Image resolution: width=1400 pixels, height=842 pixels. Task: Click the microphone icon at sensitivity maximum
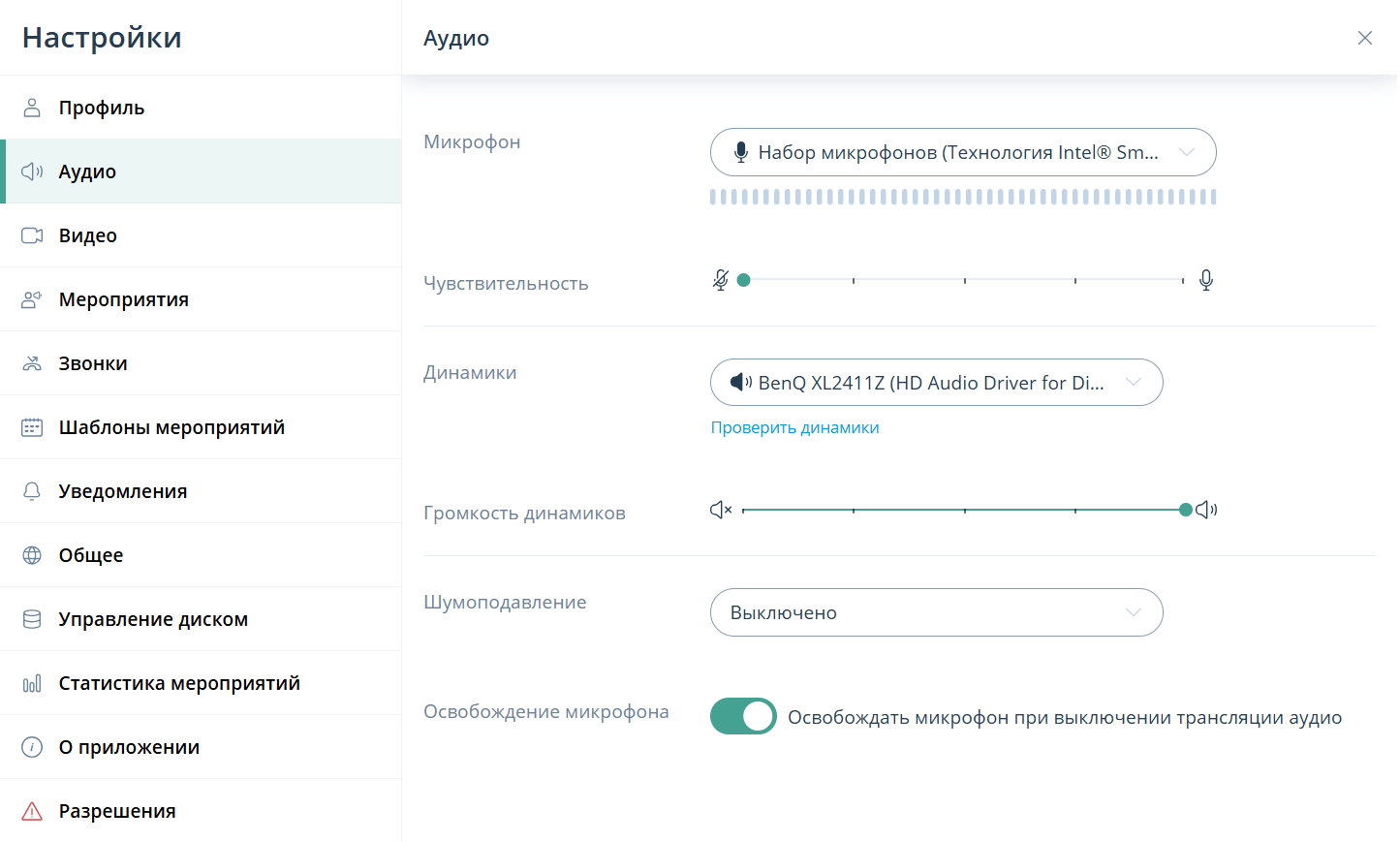pyautogui.click(x=1206, y=280)
